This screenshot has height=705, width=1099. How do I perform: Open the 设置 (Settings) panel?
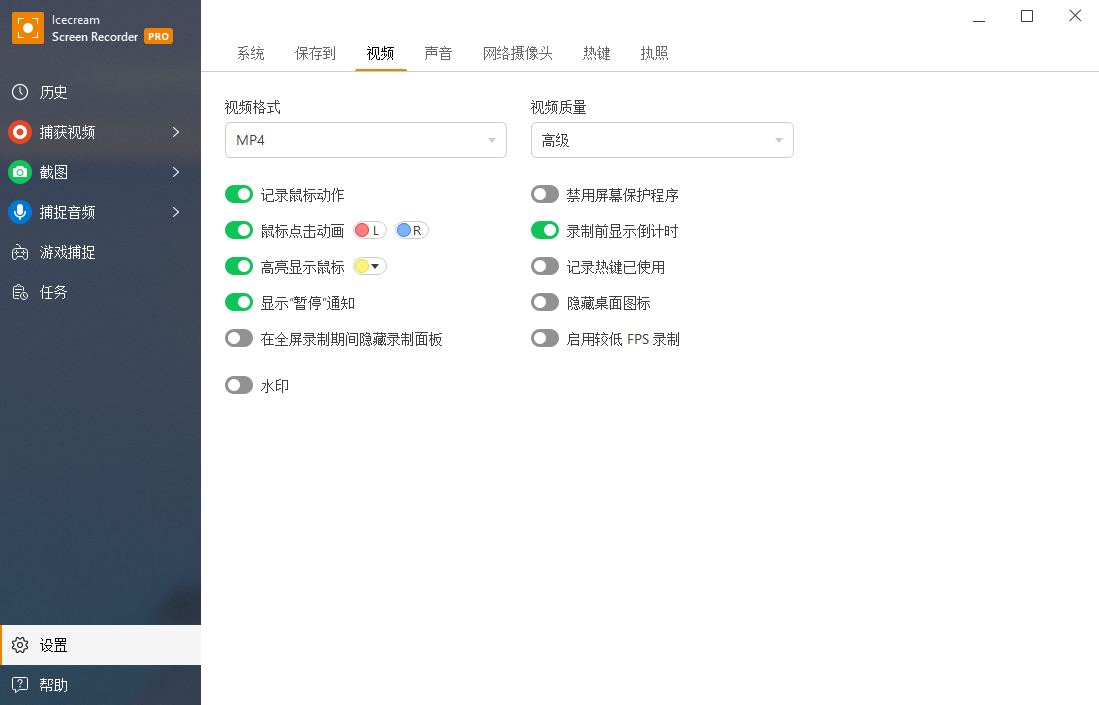[x=50, y=645]
